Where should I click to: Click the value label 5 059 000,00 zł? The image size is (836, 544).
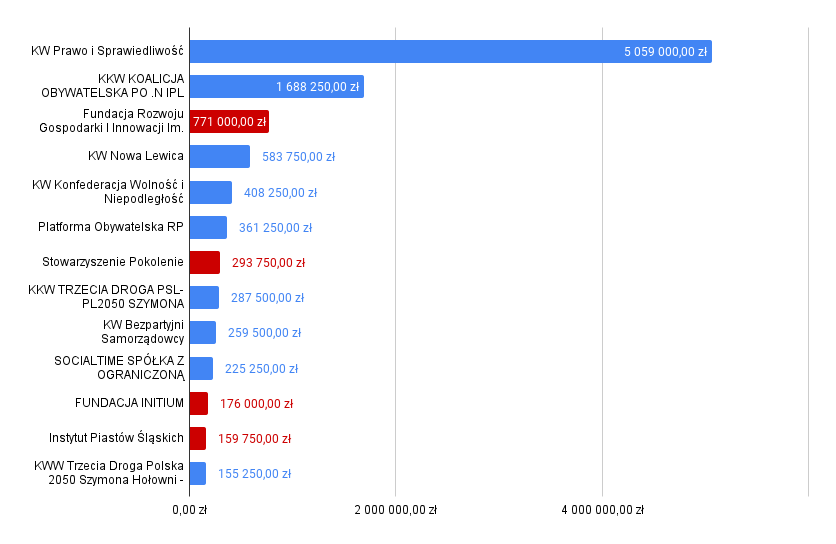pyautogui.click(x=665, y=52)
